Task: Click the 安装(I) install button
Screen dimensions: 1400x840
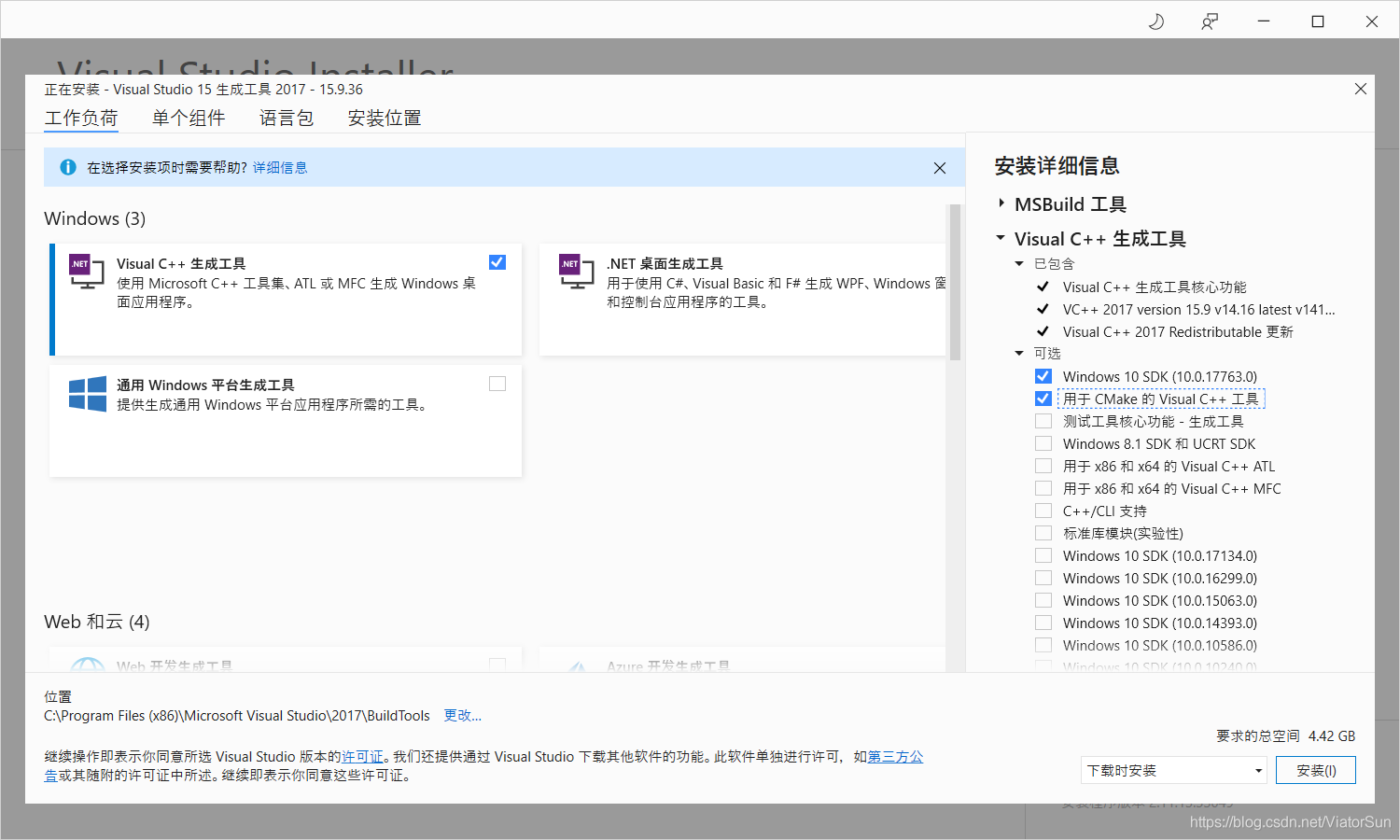Action: coord(1316,770)
